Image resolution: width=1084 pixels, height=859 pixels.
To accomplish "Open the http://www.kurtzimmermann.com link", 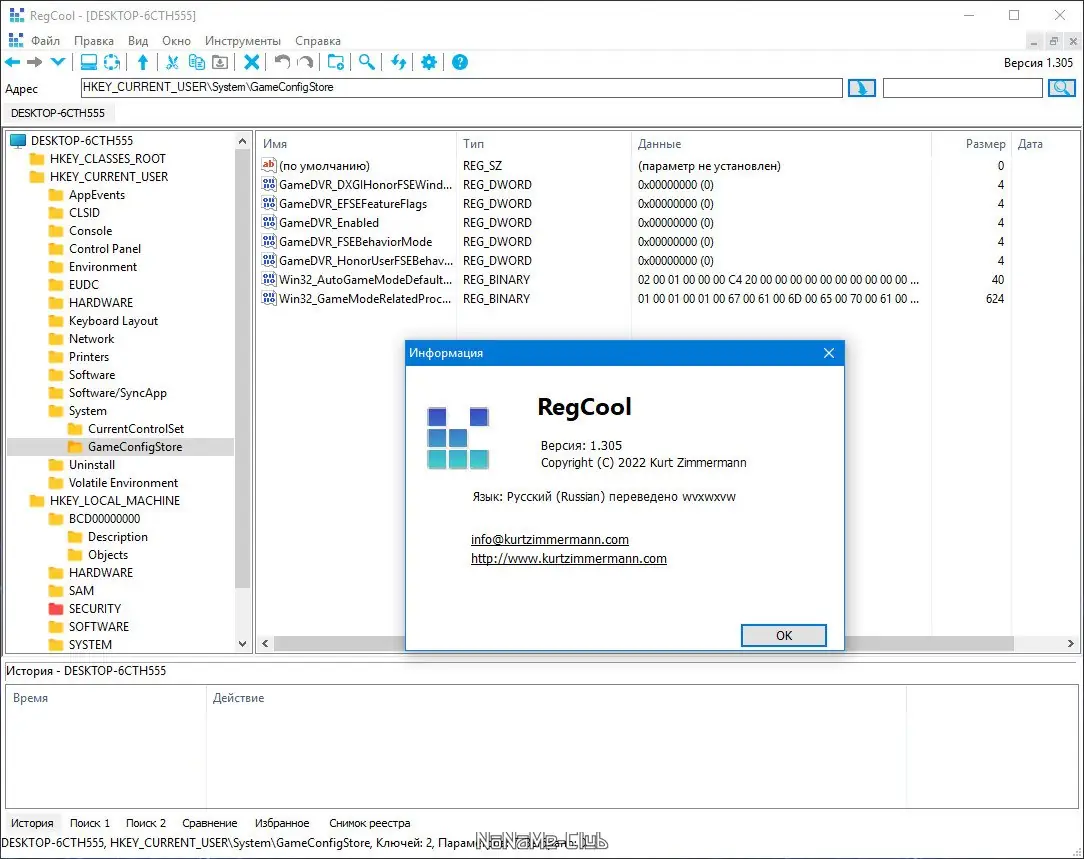I will [x=568, y=558].
